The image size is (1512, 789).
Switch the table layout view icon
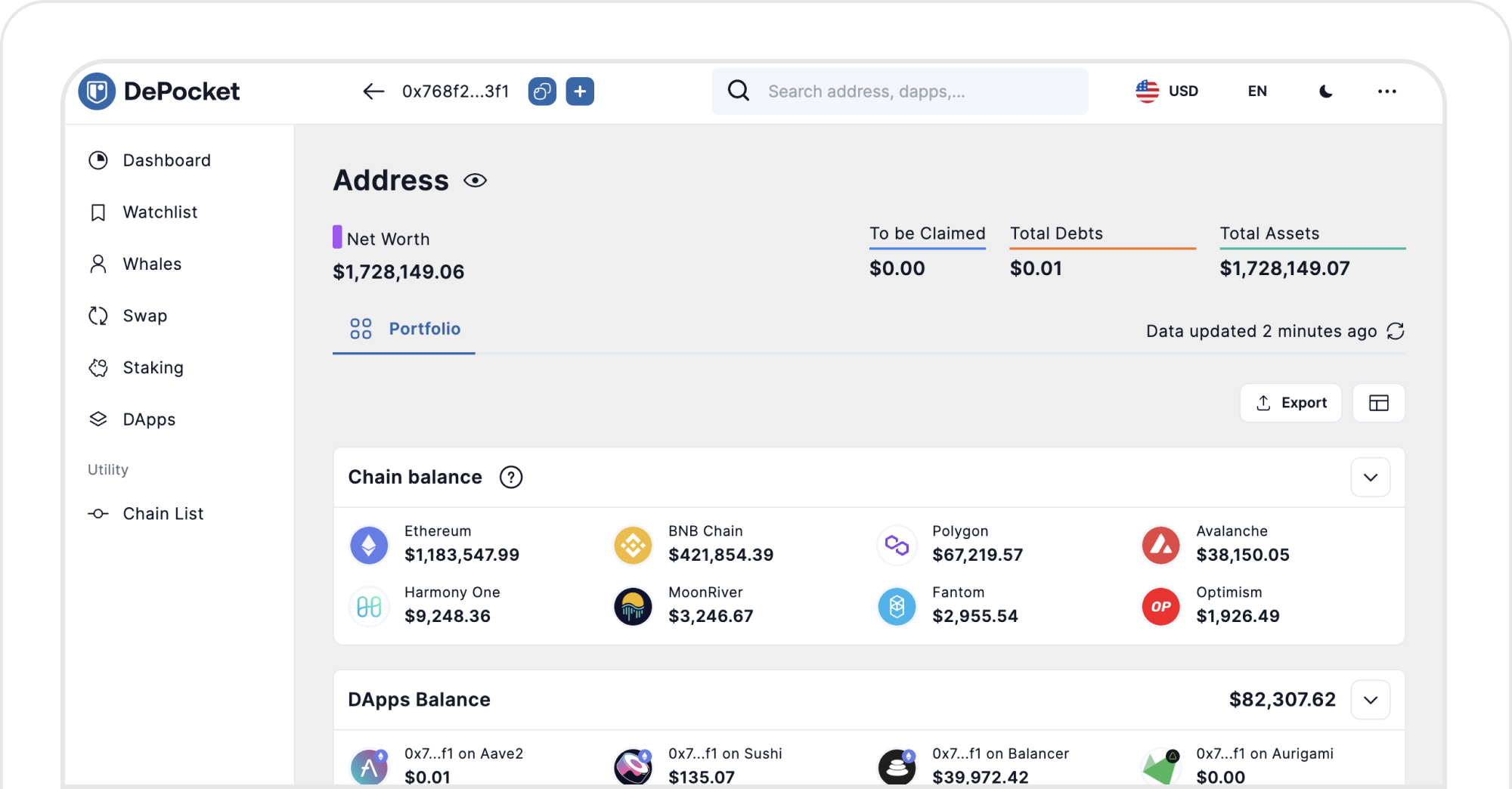(1379, 403)
